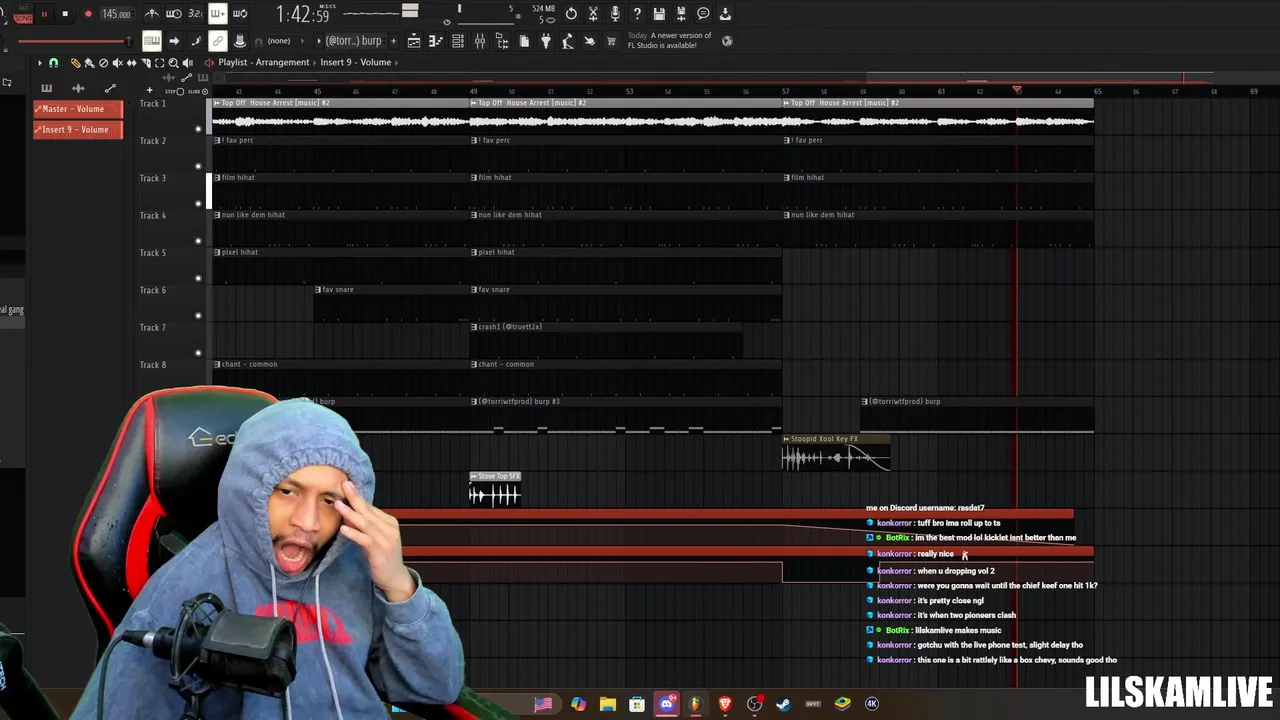Click the globe news icon
The width and height of the screenshot is (1280, 720).
click(x=727, y=41)
